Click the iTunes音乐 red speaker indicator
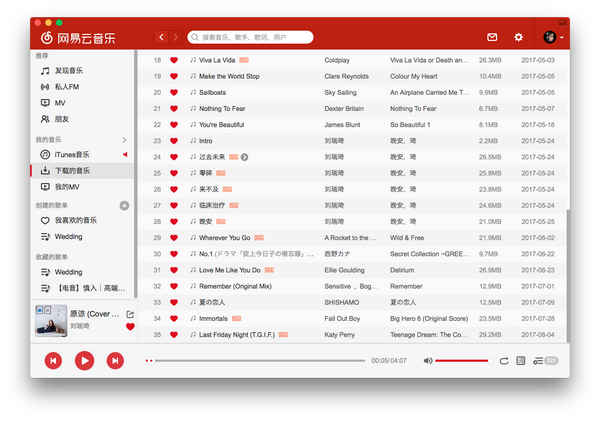 tap(125, 155)
